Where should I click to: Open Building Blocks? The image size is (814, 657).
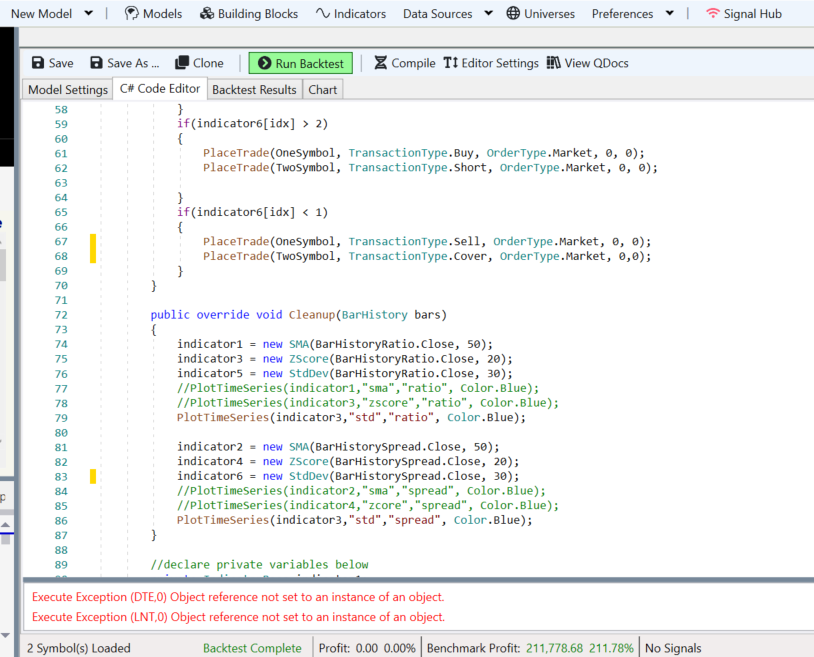[249, 14]
